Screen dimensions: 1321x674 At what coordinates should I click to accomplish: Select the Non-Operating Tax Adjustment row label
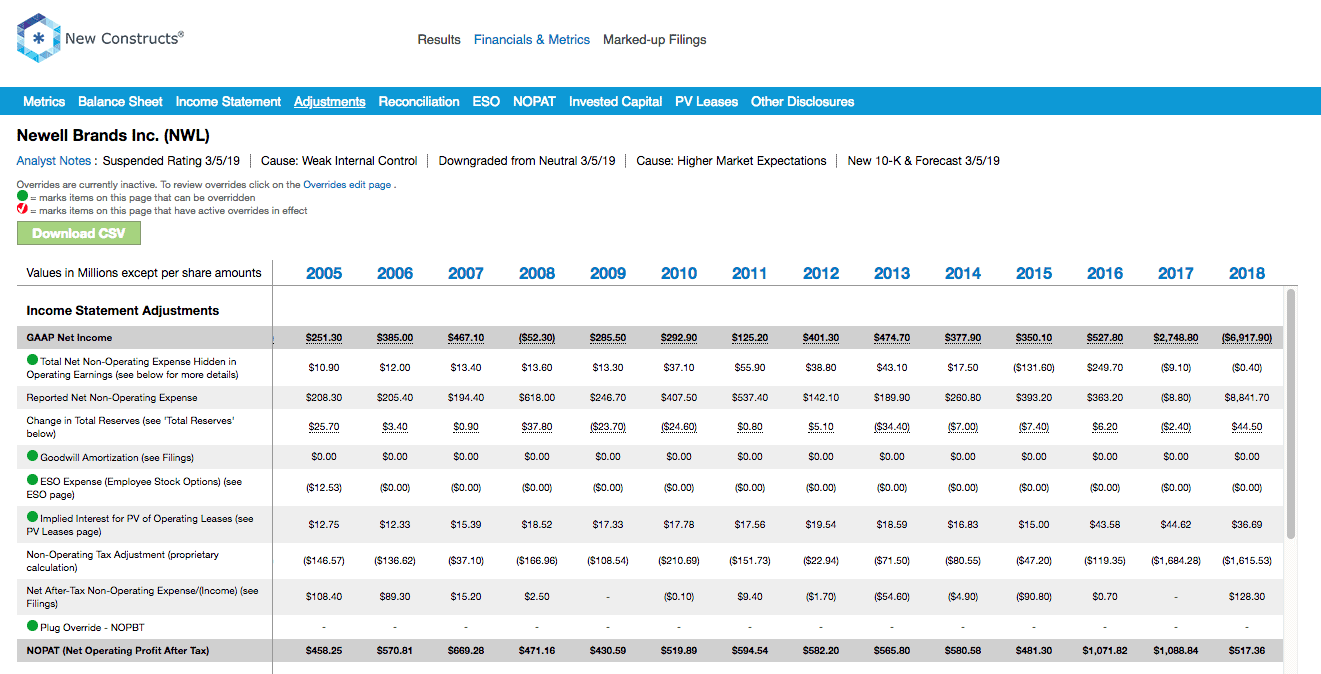click(x=123, y=561)
